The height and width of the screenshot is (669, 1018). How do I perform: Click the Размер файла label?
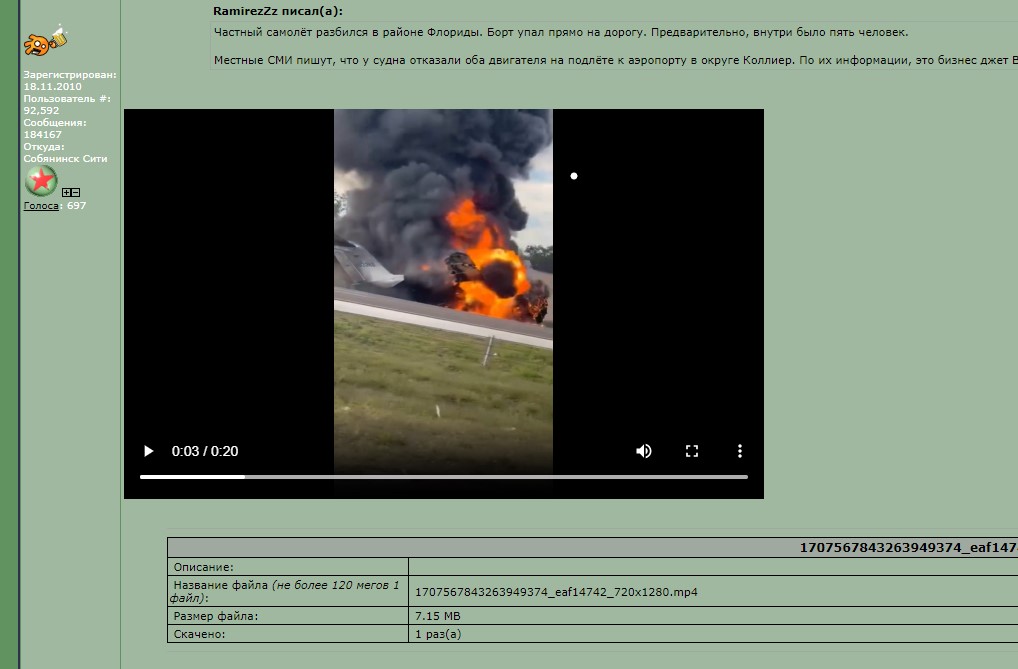coord(216,616)
